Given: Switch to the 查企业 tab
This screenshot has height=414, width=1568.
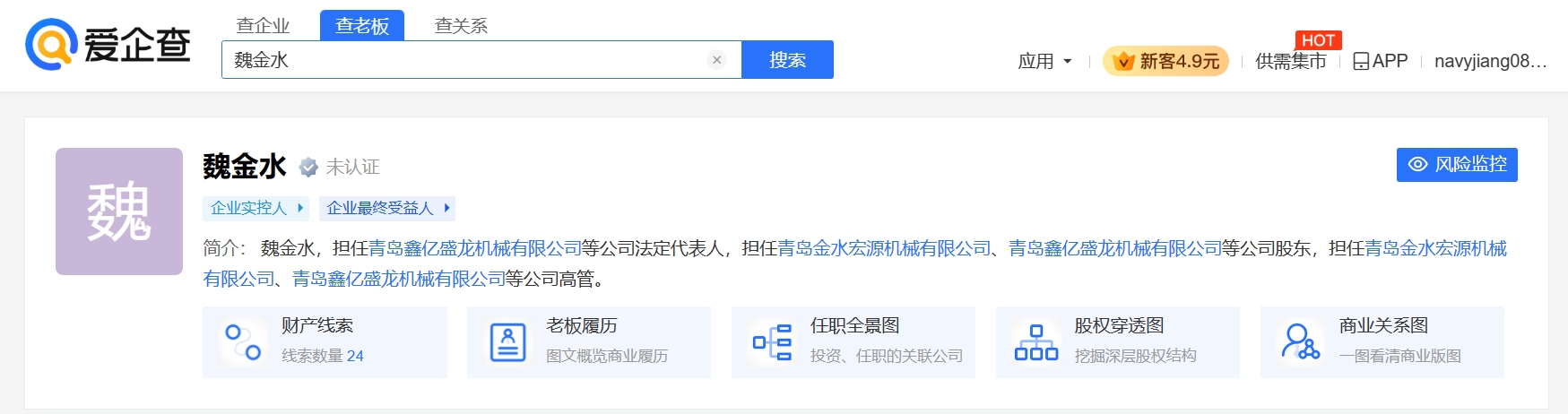Looking at the screenshot, I should [x=263, y=26].
